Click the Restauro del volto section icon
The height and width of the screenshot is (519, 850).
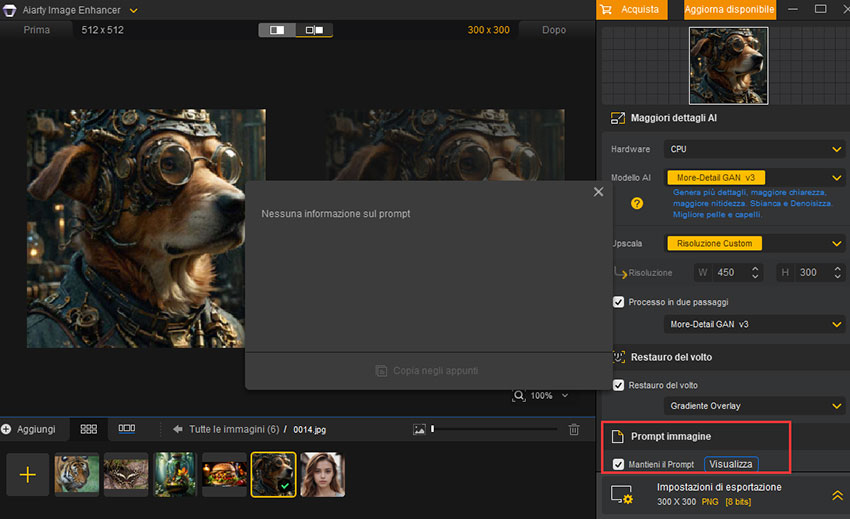[x=618, y=357]
